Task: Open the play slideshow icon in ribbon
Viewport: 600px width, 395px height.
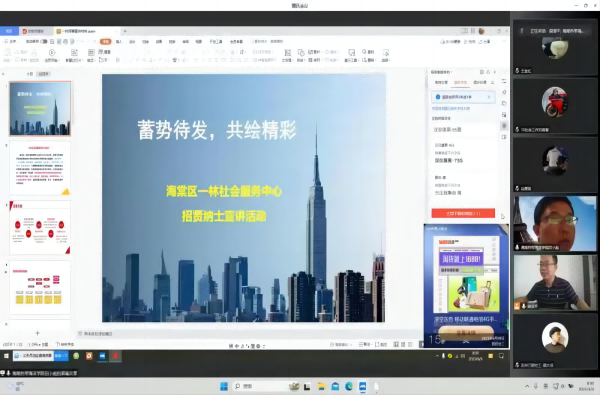Action: tap(52, 52)
